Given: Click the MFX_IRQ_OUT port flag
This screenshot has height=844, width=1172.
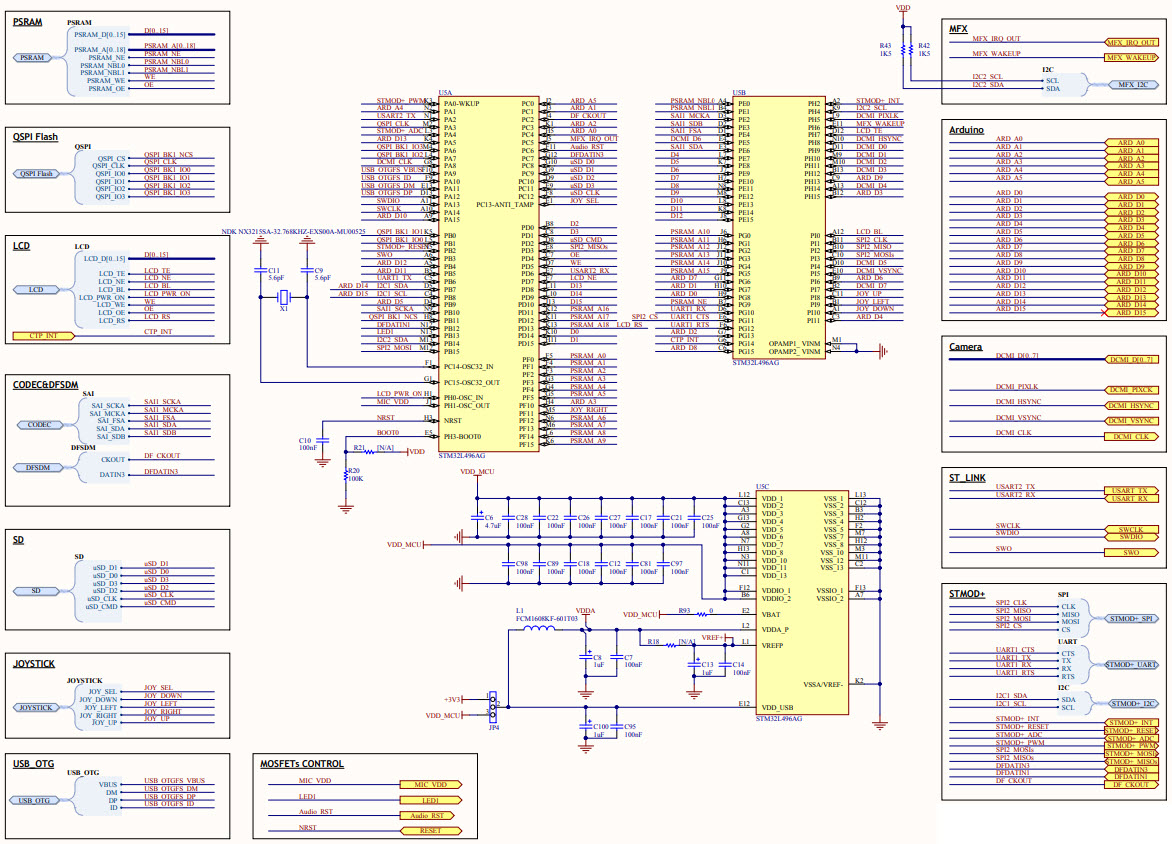Looking at the screenshot, I should (x=1133, y=42).
